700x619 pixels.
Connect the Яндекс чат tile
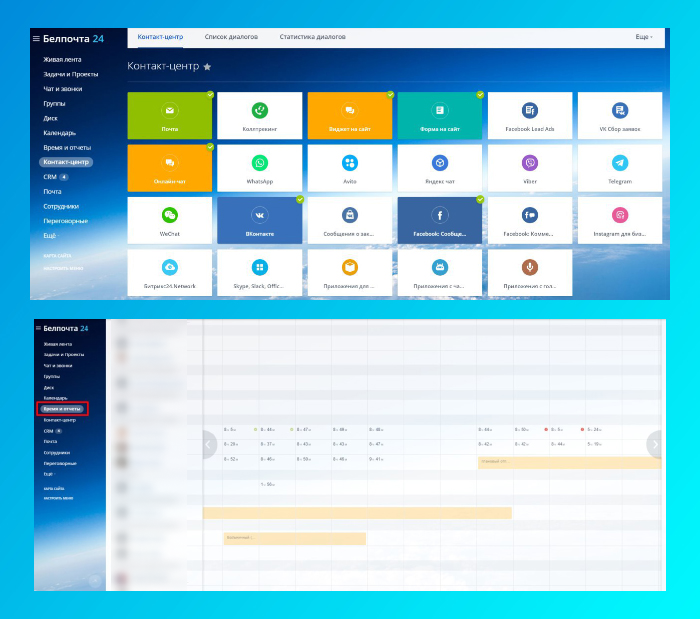[440, 168]
